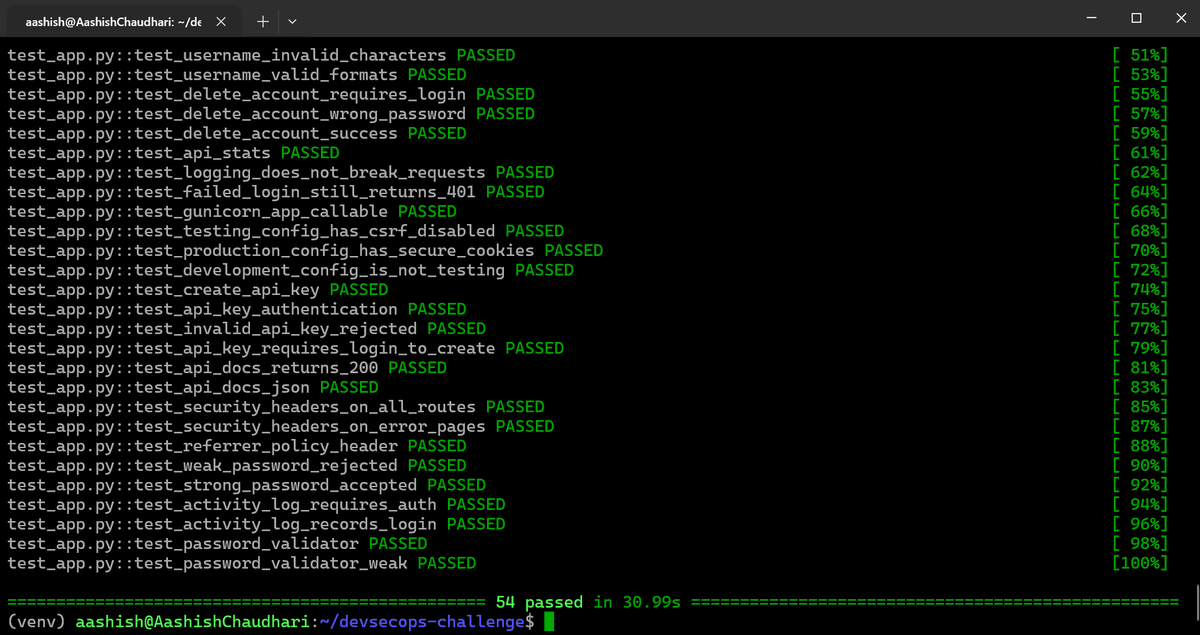Screen dimensions: 1200x635
Task: Click the test_delete_account_requires_login line
Action: tap(271, 94)
